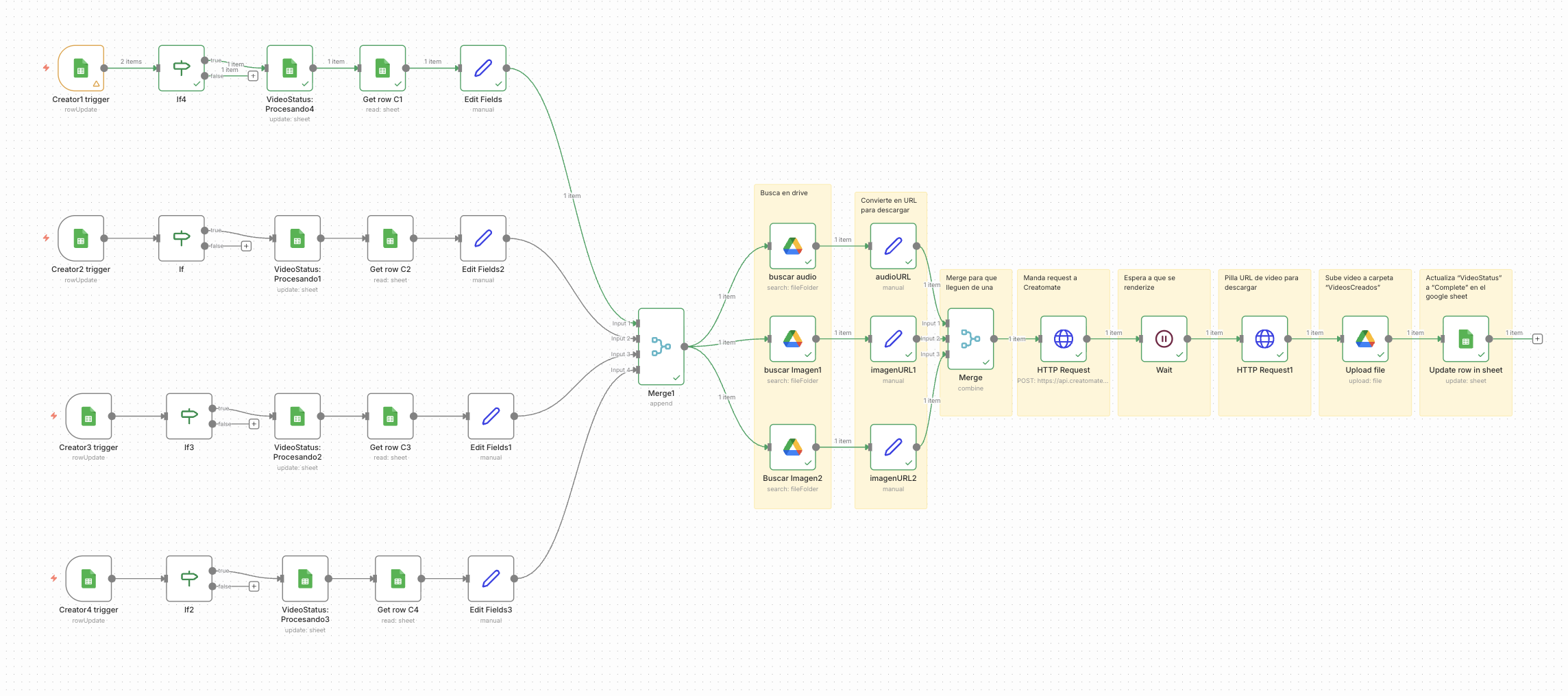Open the HTTP Request POST node
Screen dimensions: 1568x696
(1064, 338)
